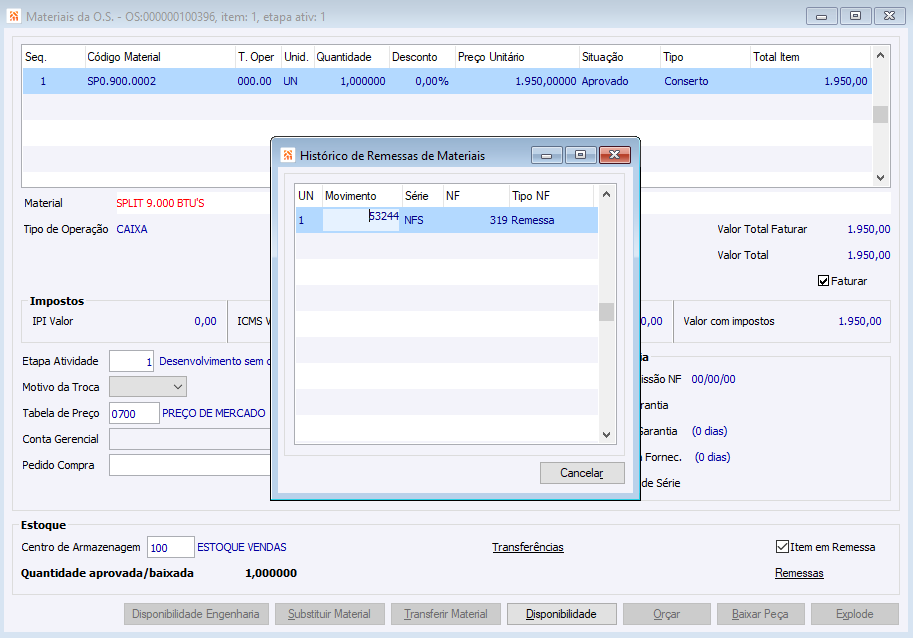Click the Código Material column header

tap(160, 57)
